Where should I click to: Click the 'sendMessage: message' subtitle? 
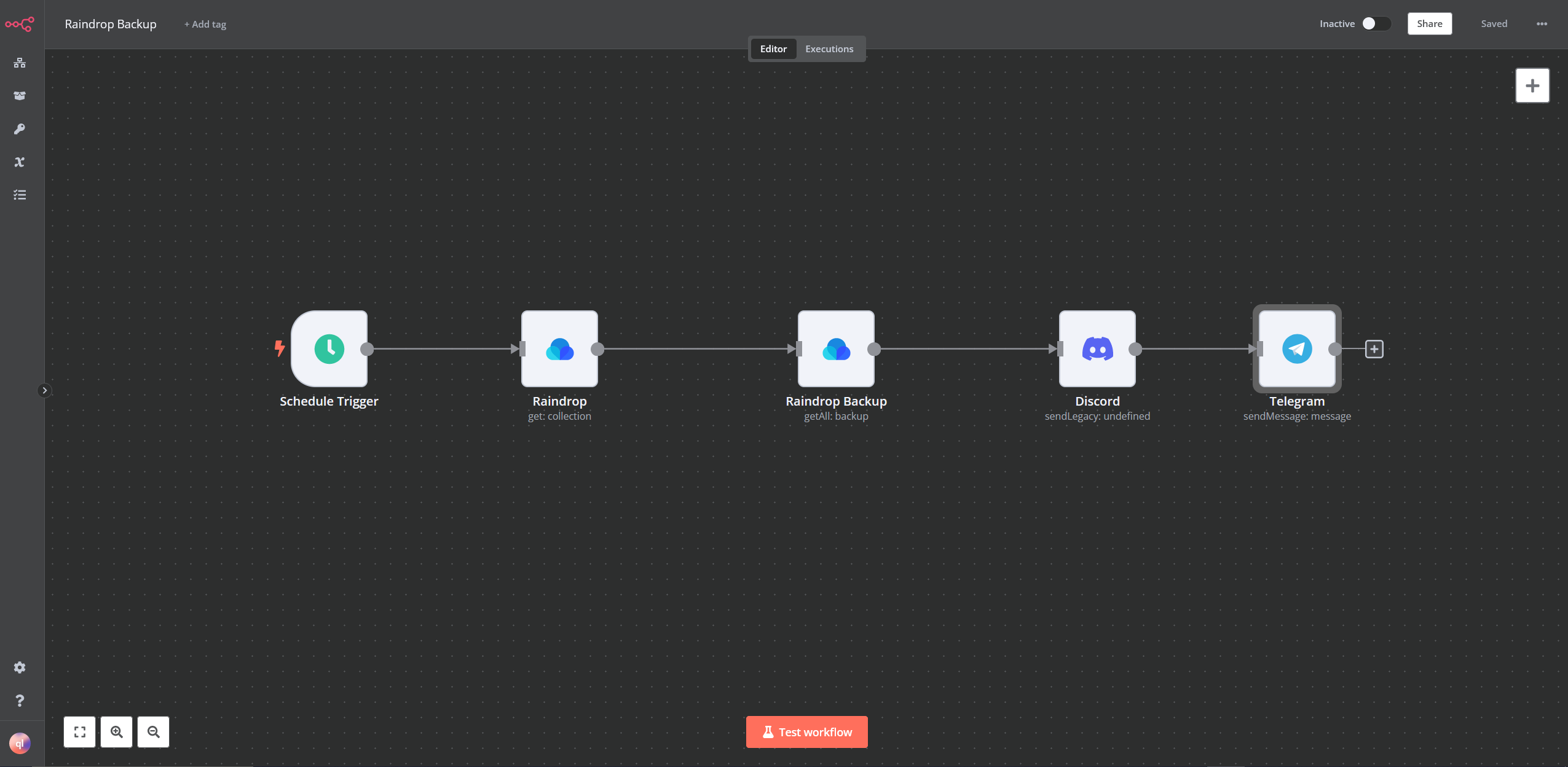pos(1297,416)
